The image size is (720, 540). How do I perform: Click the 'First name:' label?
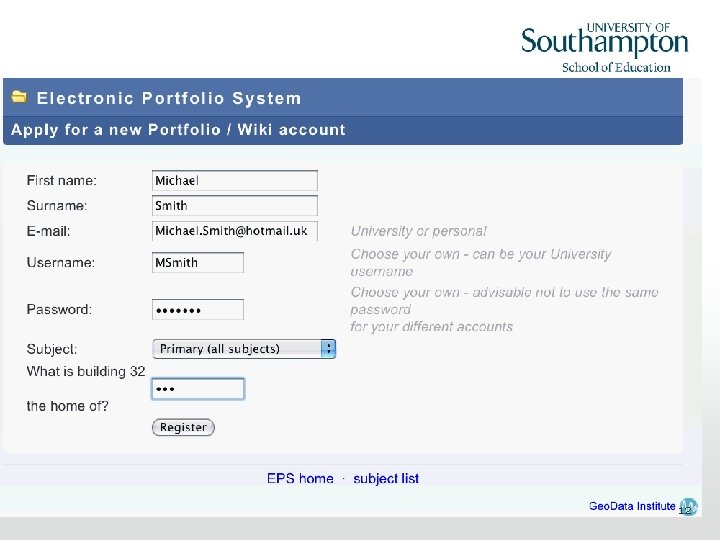62,180
